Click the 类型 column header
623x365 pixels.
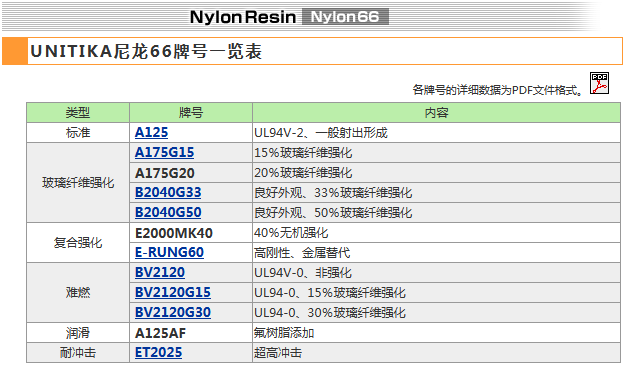(x=78, y=113)
